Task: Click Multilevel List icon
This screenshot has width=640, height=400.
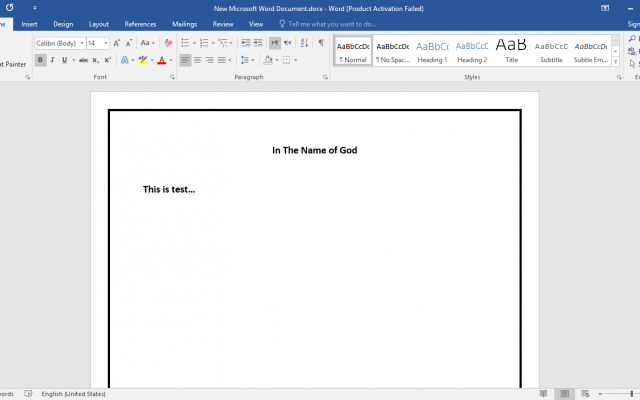Action: pyautogui.click(x=223, y=42)
